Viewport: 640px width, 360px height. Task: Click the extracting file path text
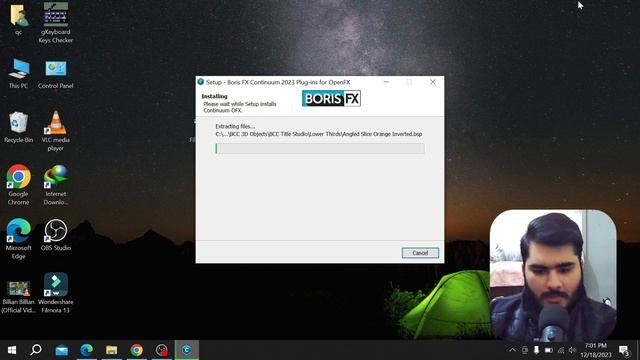pos(318,134)
